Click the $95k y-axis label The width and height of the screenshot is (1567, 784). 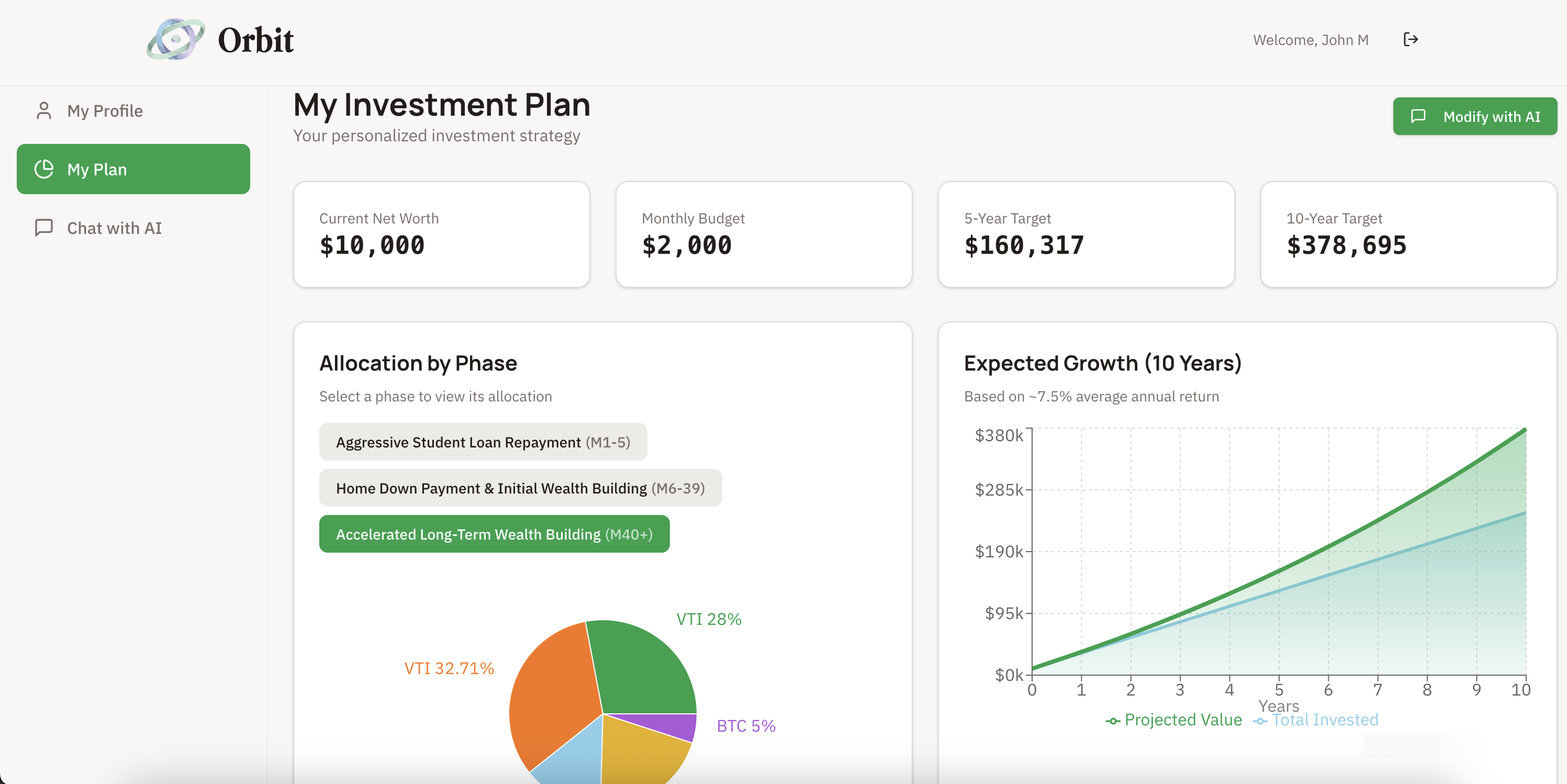click(x=1004, y=613)
